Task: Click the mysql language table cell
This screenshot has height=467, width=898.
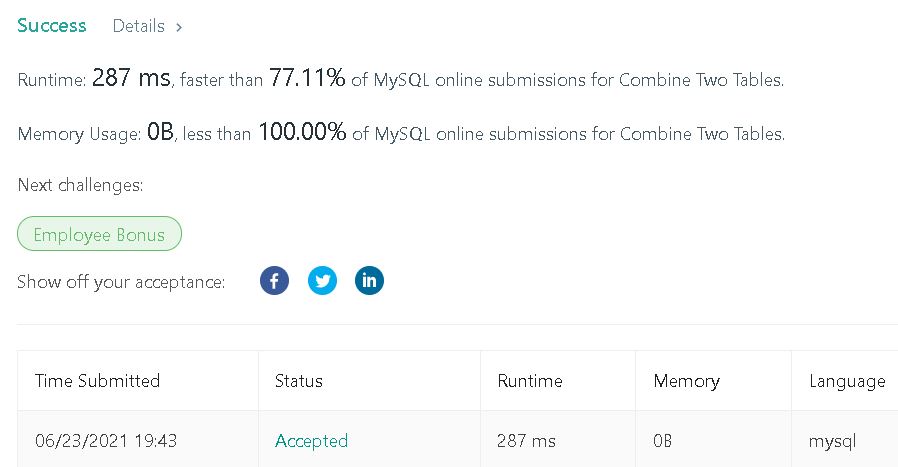Action: pos(832,442)
